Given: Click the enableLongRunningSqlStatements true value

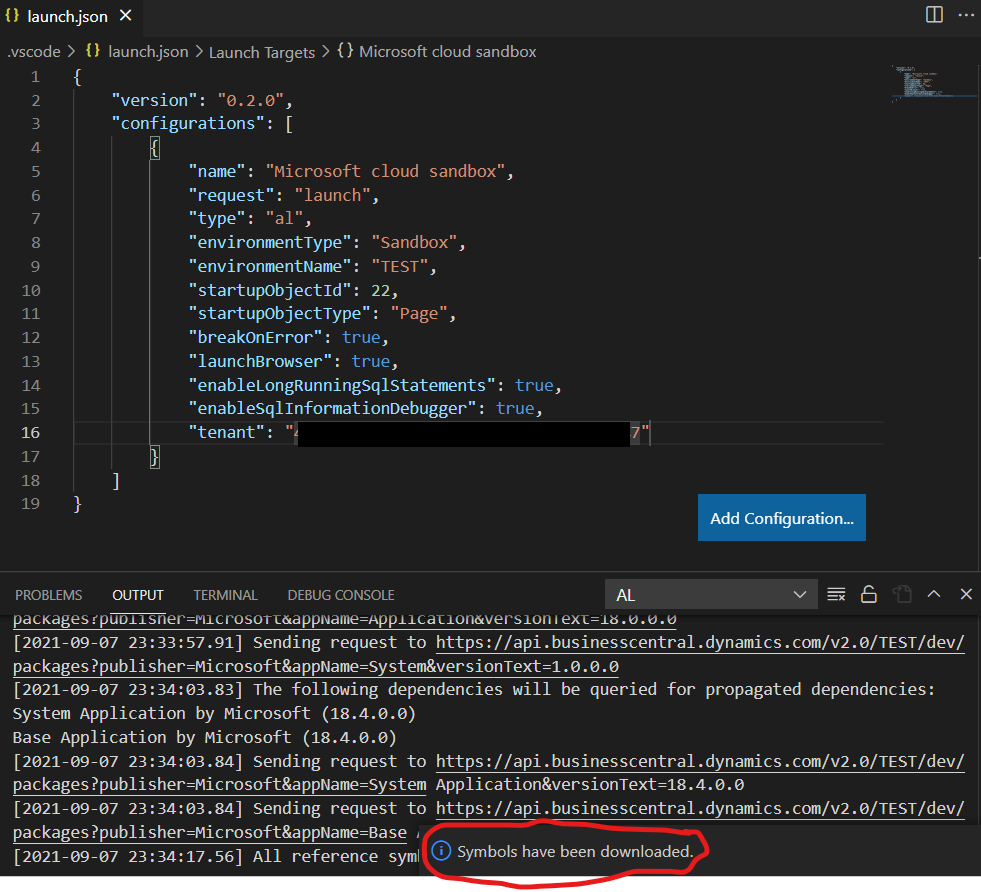Looking at the screenshot, I should pos(534,385).
